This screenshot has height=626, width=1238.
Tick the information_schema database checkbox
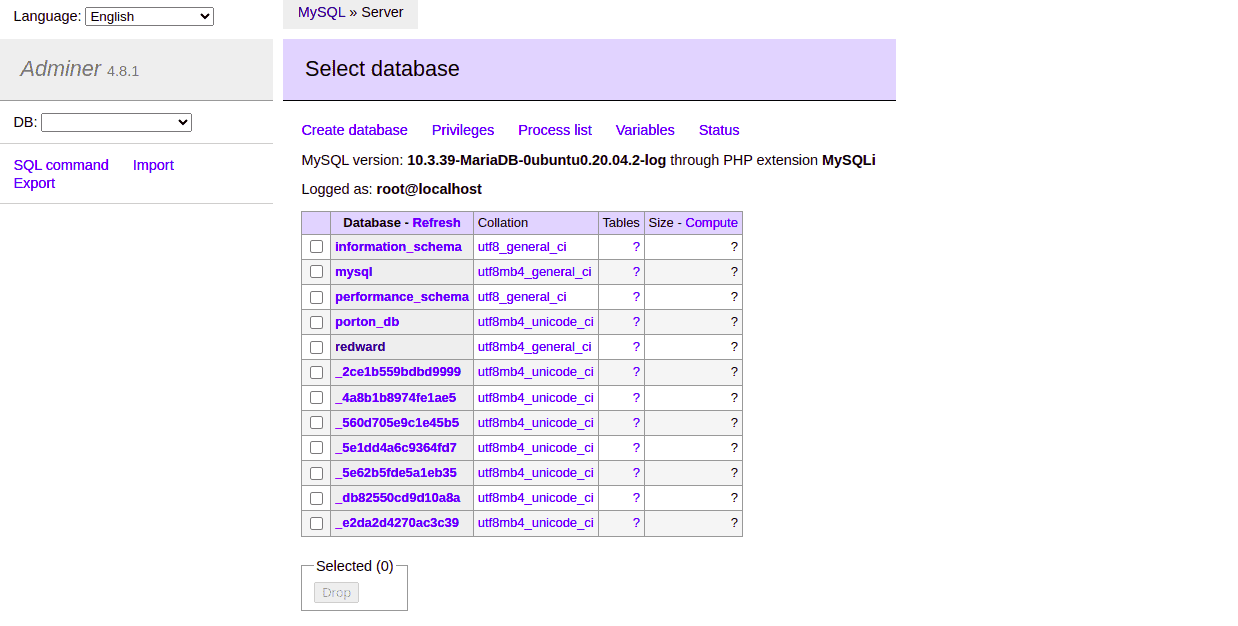coord(316,247)
